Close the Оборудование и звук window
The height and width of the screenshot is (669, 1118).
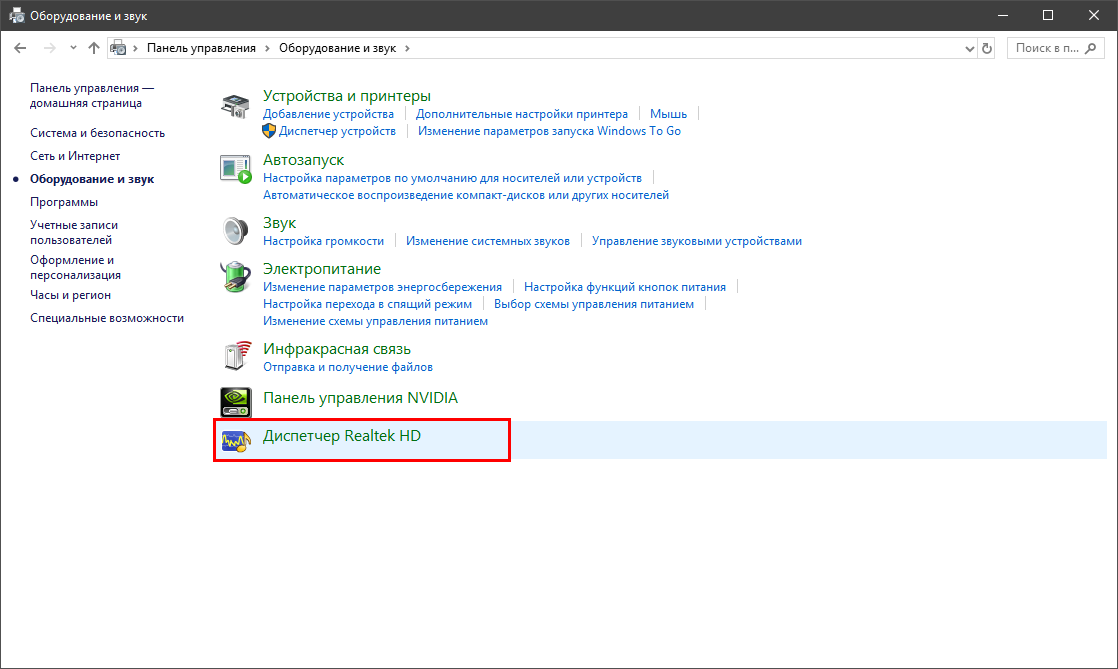click(1094, 15)
